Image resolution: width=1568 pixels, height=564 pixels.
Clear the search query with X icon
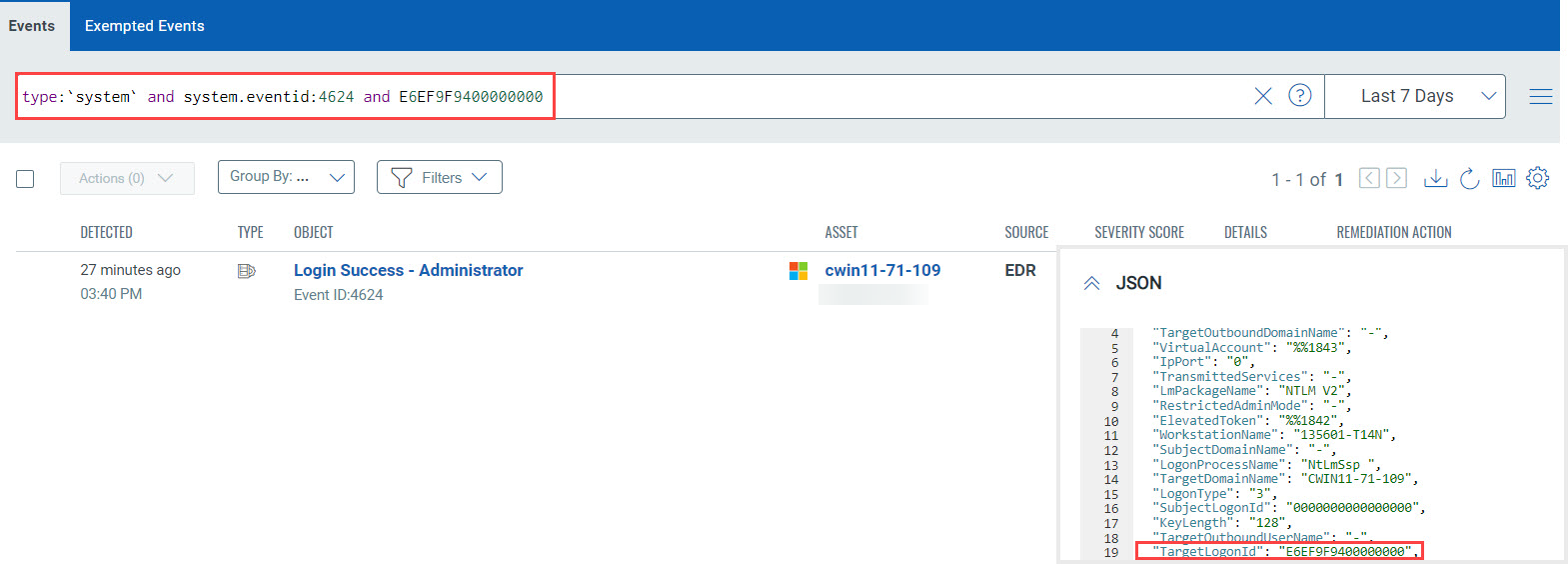(1263, 96)
